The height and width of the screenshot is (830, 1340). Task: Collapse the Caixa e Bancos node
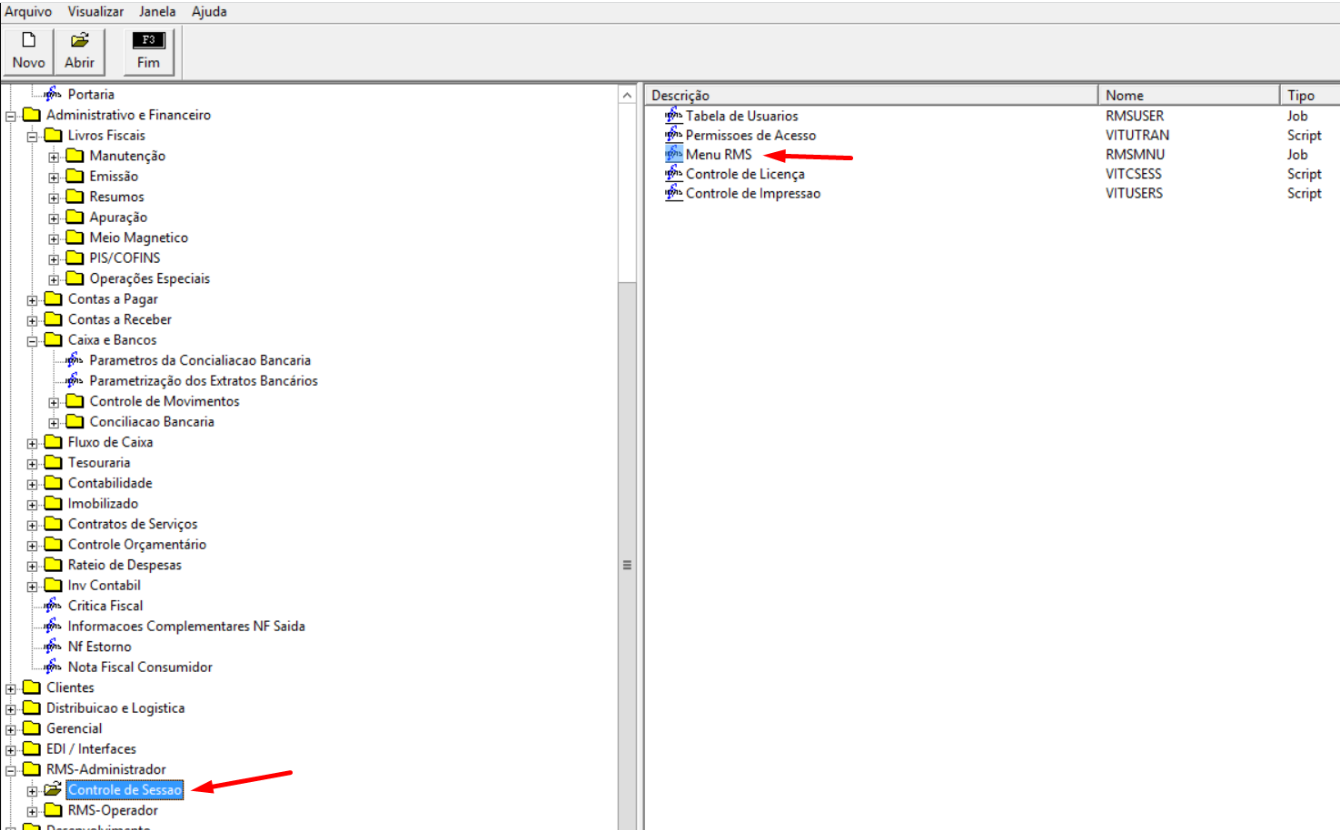[33, 341]
